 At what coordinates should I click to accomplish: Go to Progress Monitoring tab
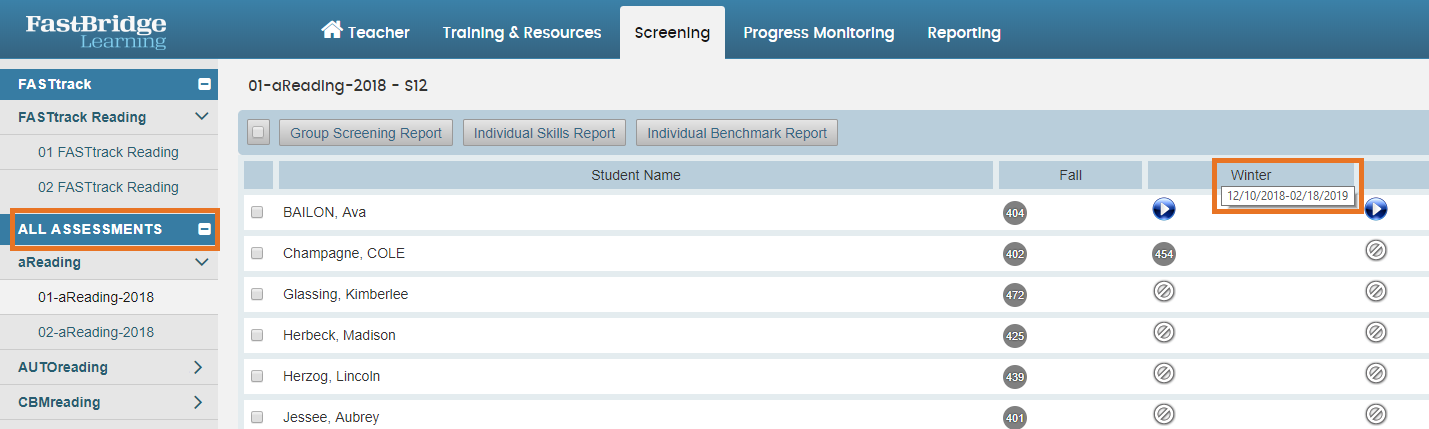click(x=819, y=32)
